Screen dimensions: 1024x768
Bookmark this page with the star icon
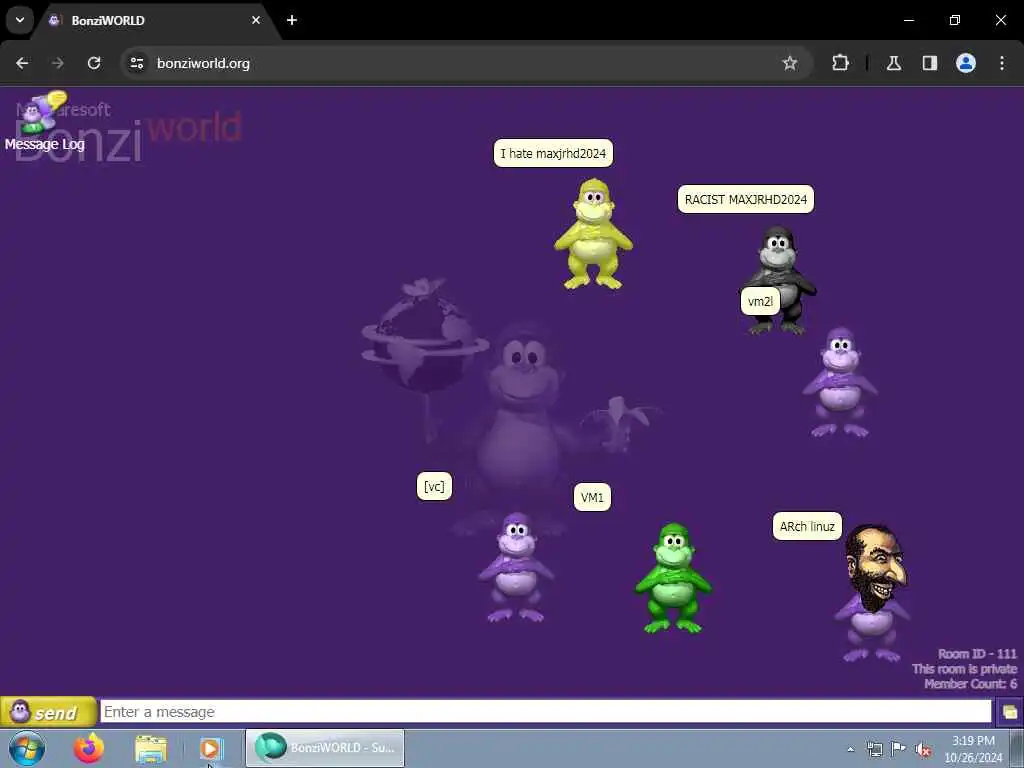pyautogui.click(x=790, y=63)
